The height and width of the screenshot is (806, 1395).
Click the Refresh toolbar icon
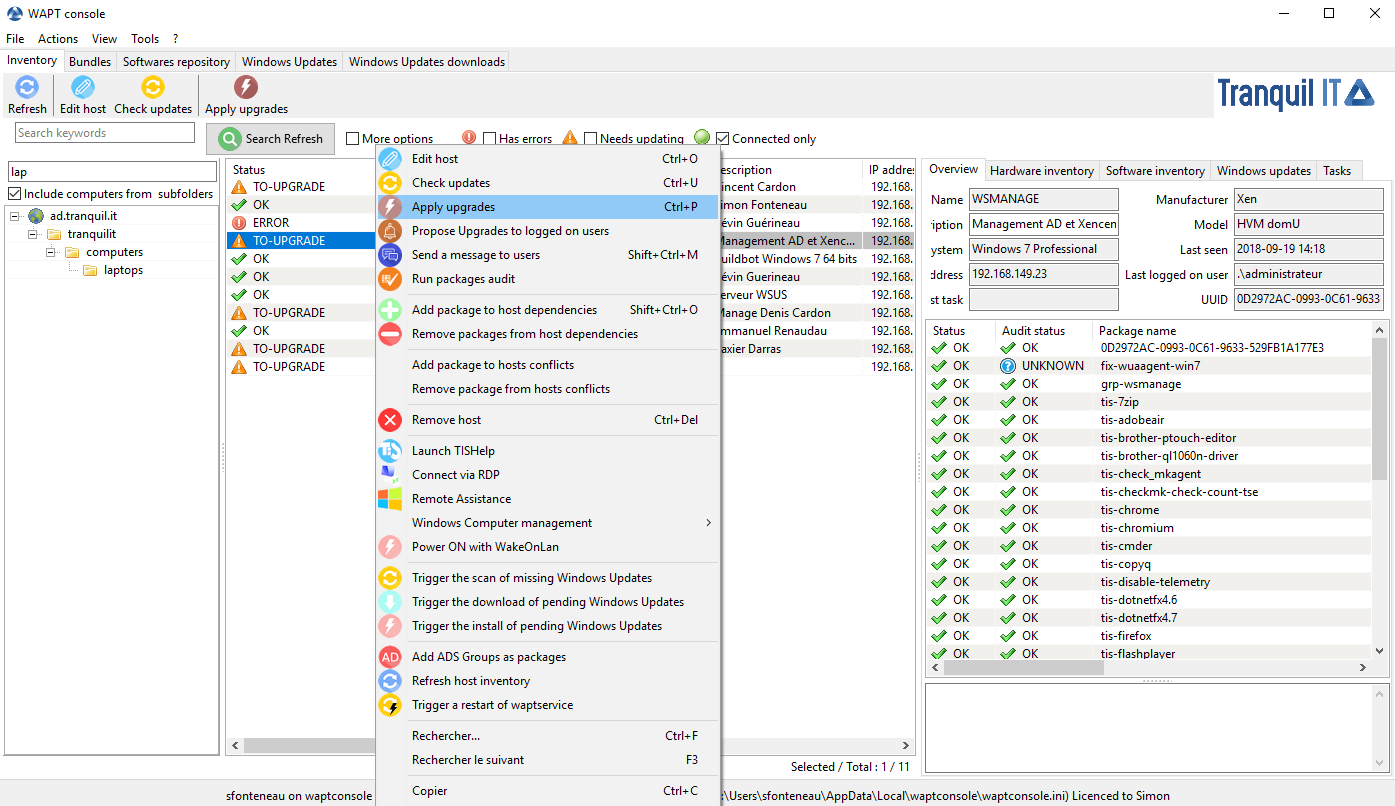point(27,88)
